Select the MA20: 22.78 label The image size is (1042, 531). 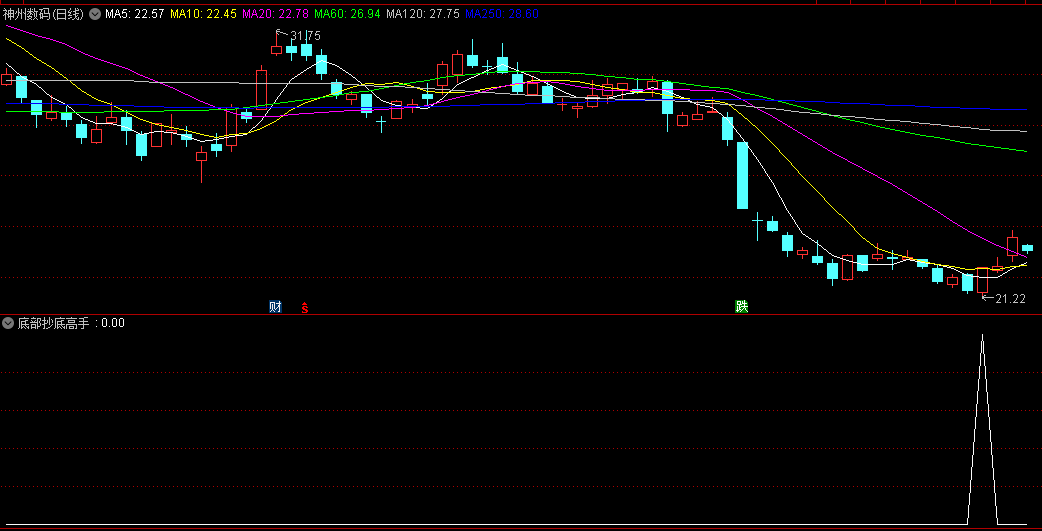pos(276,14)
